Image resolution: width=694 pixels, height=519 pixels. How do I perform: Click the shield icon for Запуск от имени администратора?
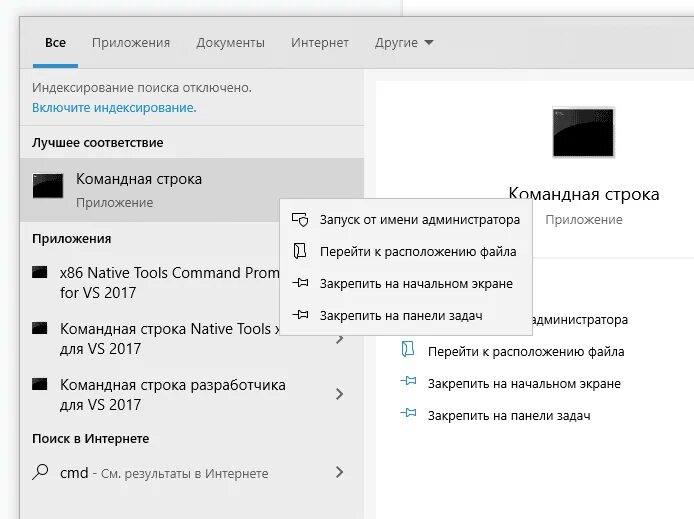pyautogui.click(x=300, y=219)
